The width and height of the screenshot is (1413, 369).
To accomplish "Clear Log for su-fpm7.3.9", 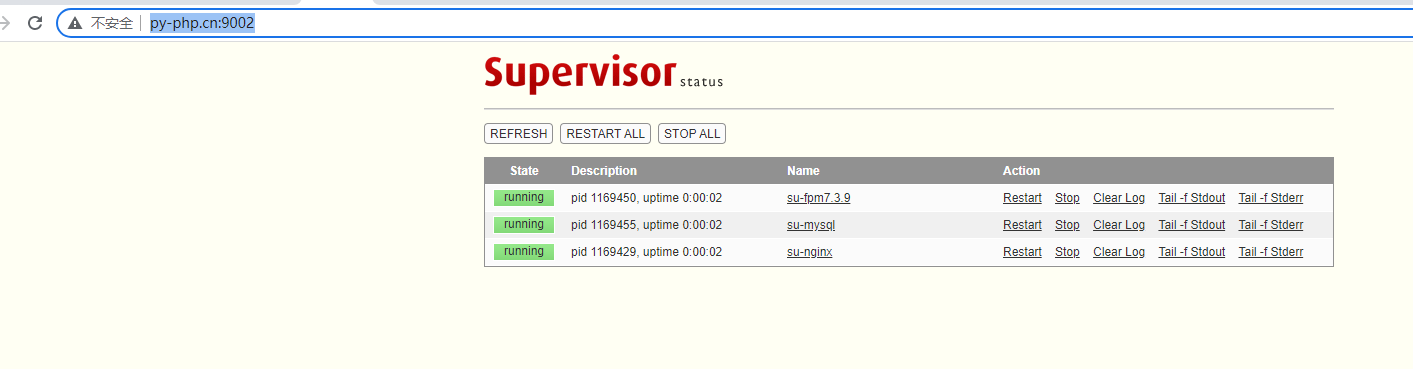I will [1119, 198].
